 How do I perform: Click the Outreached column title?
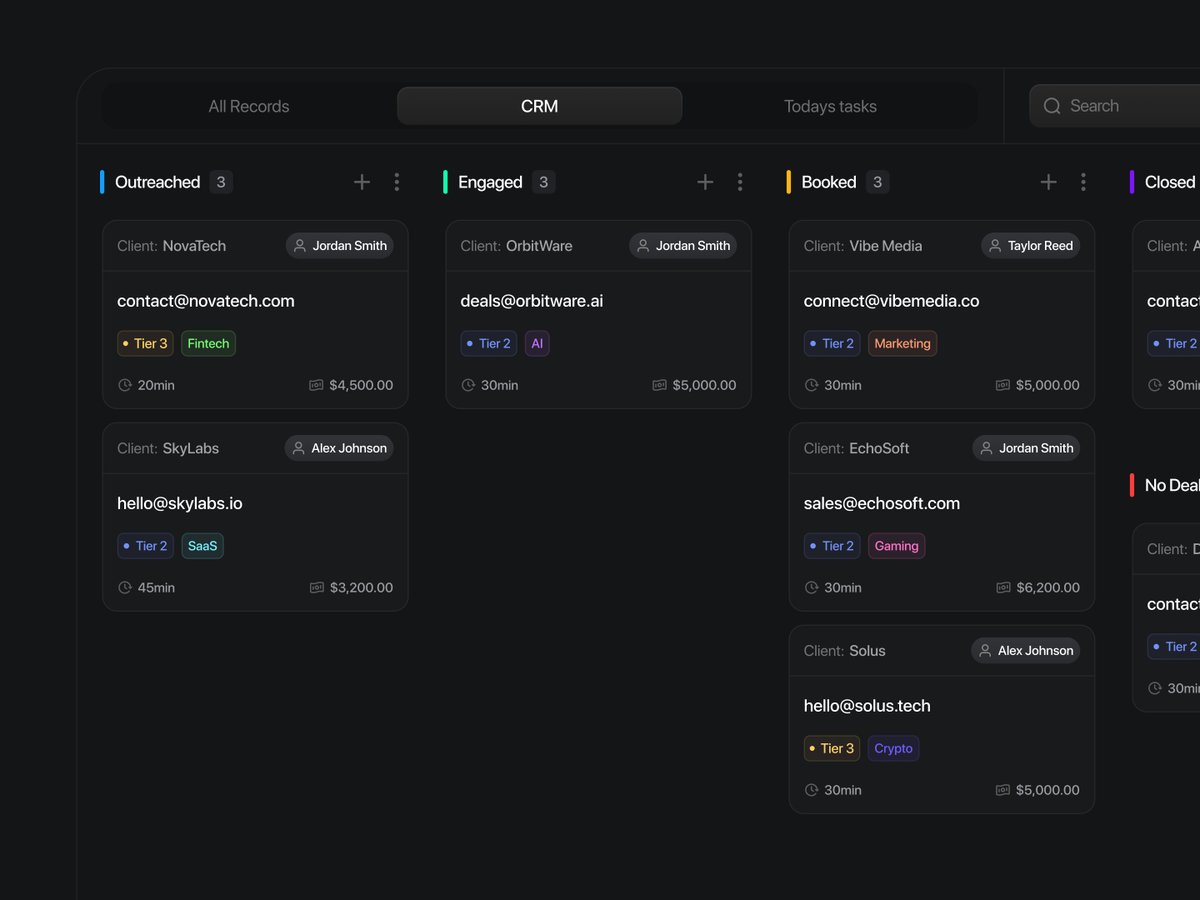coord(158,182)
